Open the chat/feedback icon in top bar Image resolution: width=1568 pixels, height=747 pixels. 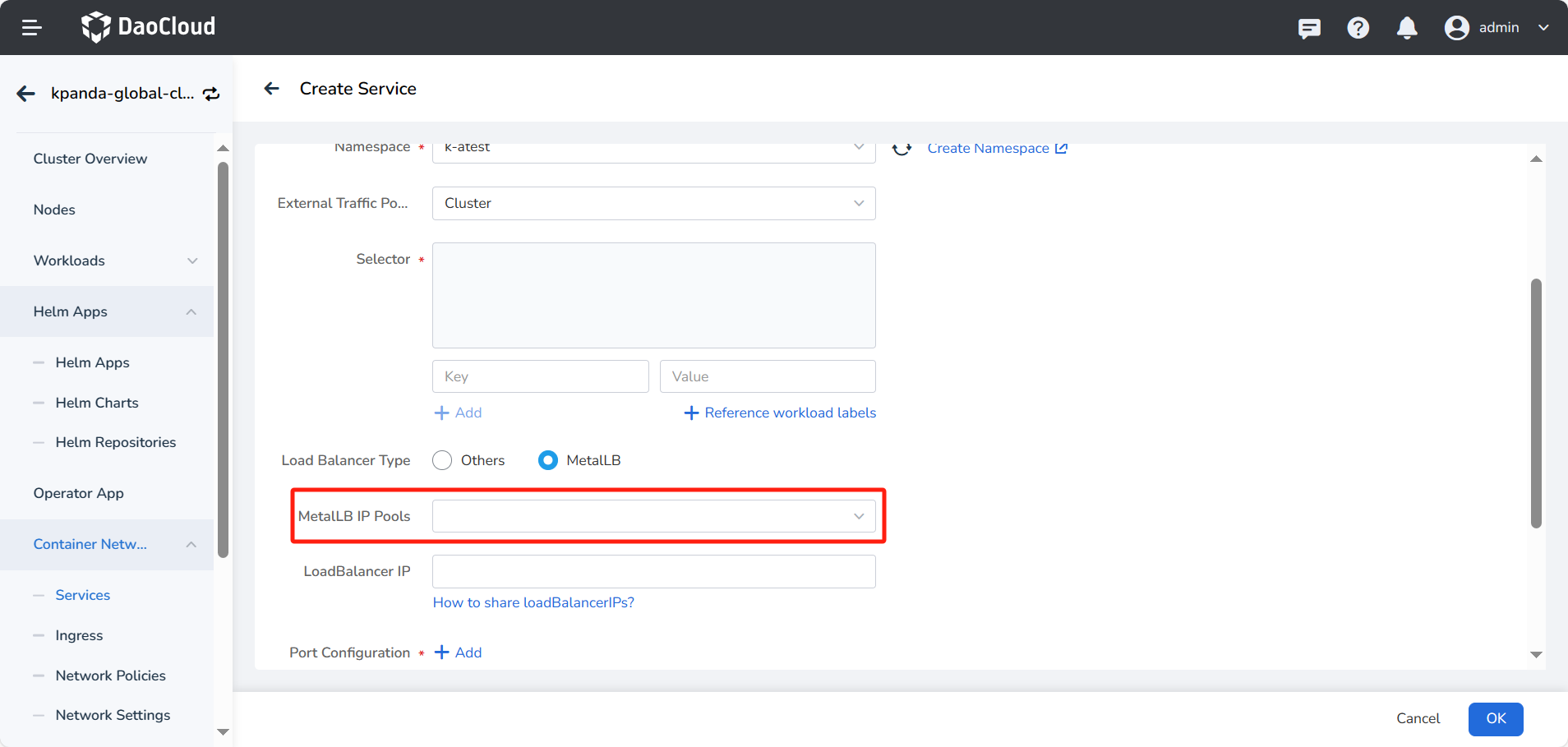1309,27
